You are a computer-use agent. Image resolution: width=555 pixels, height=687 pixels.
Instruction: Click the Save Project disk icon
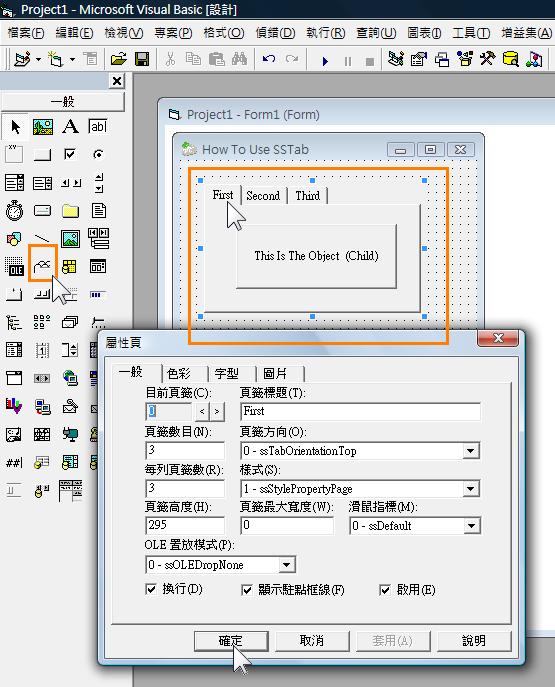tap(142, 59)
